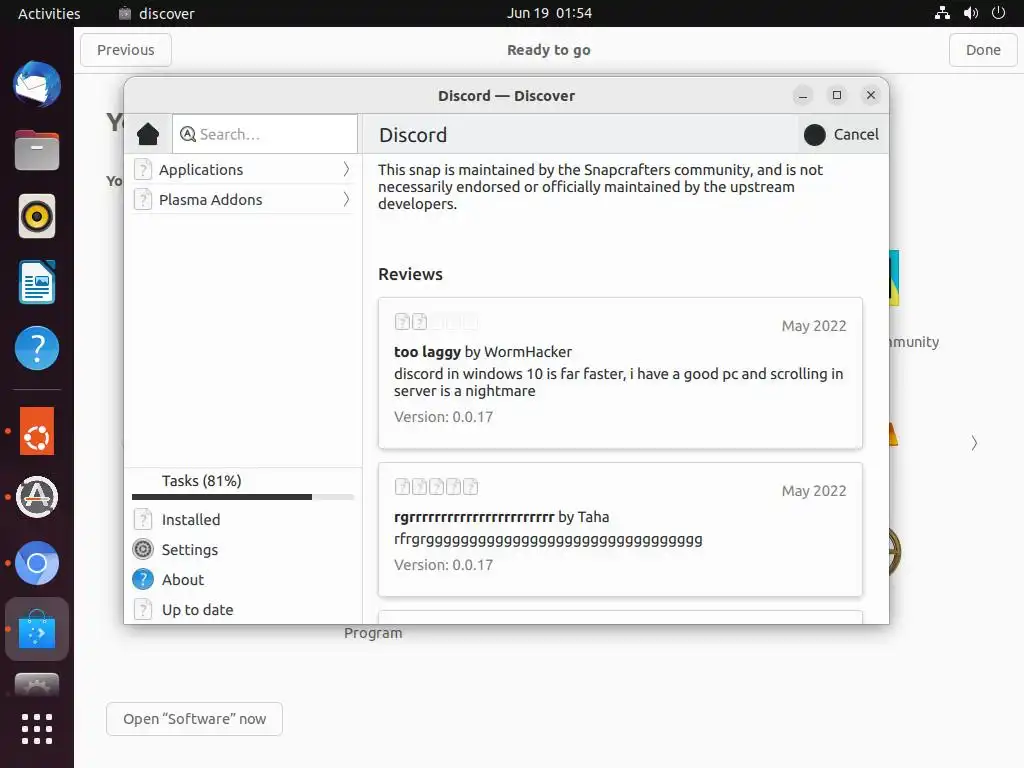
Task: Open Activities overview
Action: (49, 13)
